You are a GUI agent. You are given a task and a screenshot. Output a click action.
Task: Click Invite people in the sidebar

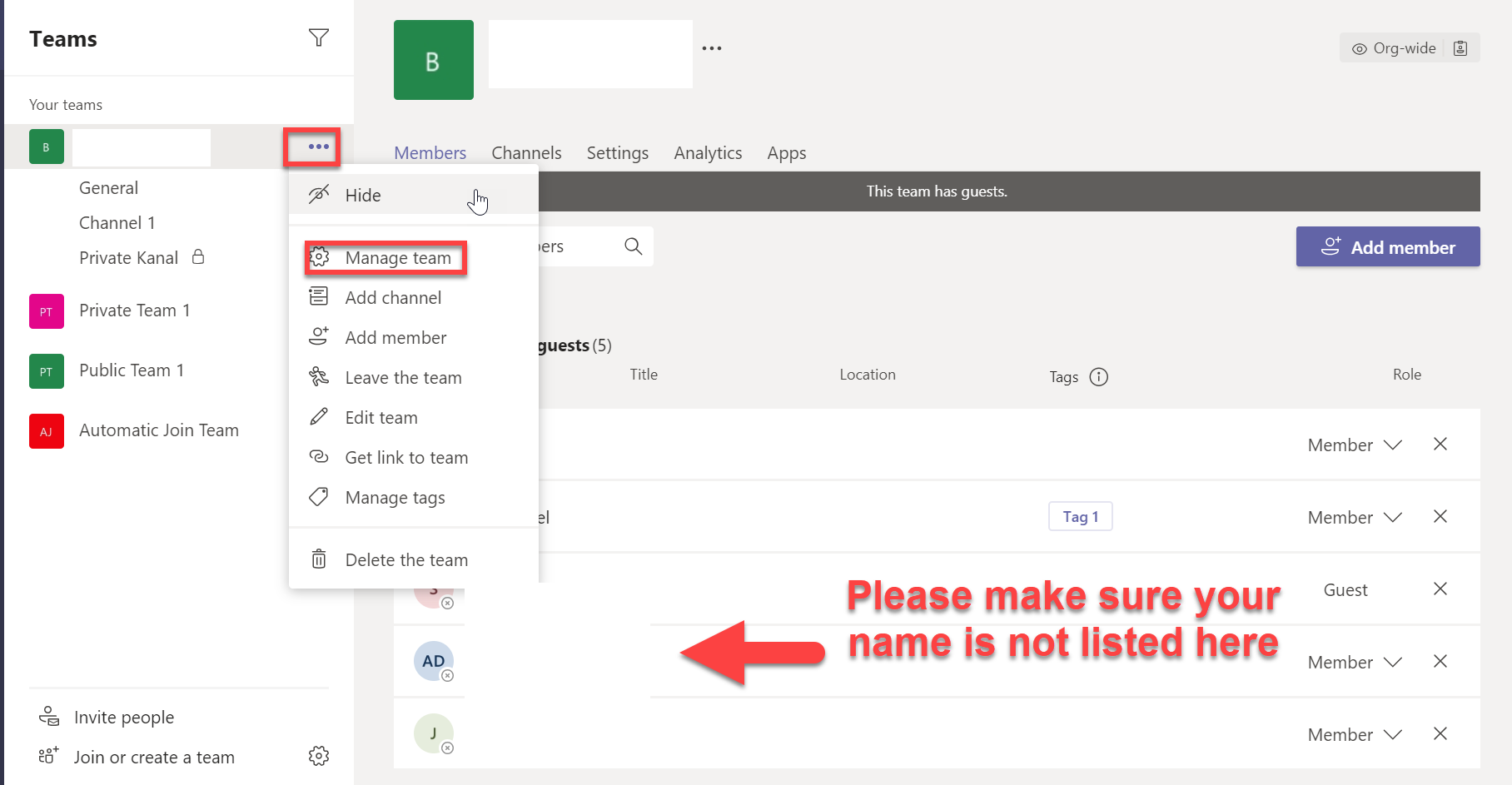107,718
